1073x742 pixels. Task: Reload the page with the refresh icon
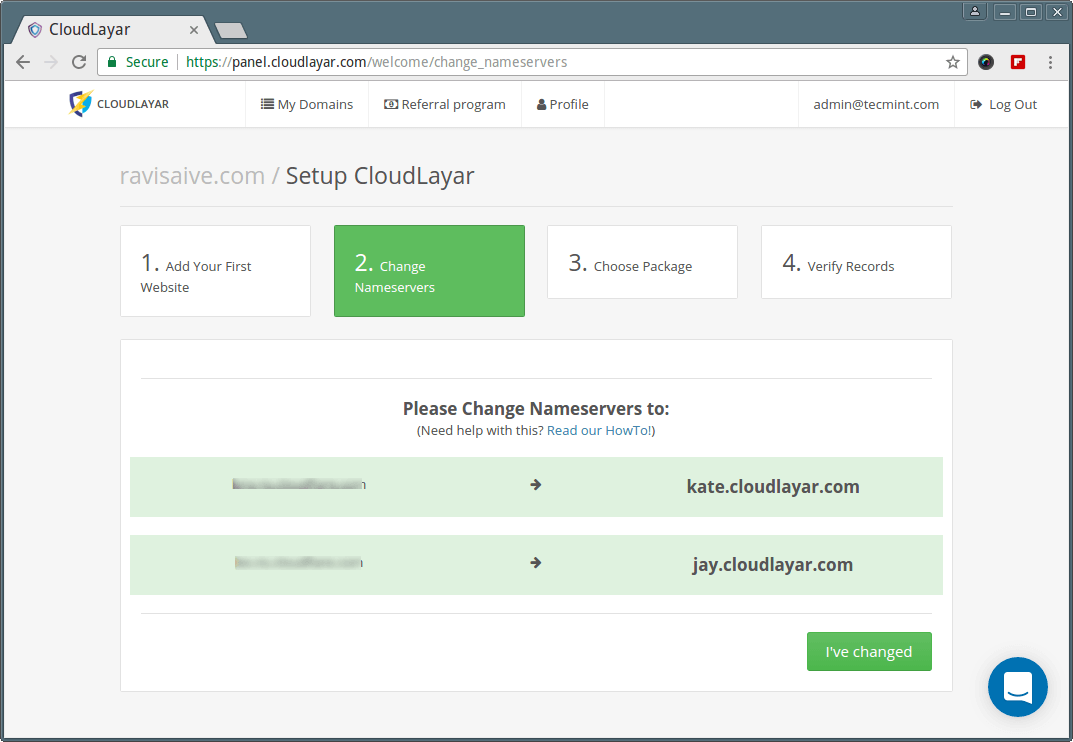click(x=79, y=62)
